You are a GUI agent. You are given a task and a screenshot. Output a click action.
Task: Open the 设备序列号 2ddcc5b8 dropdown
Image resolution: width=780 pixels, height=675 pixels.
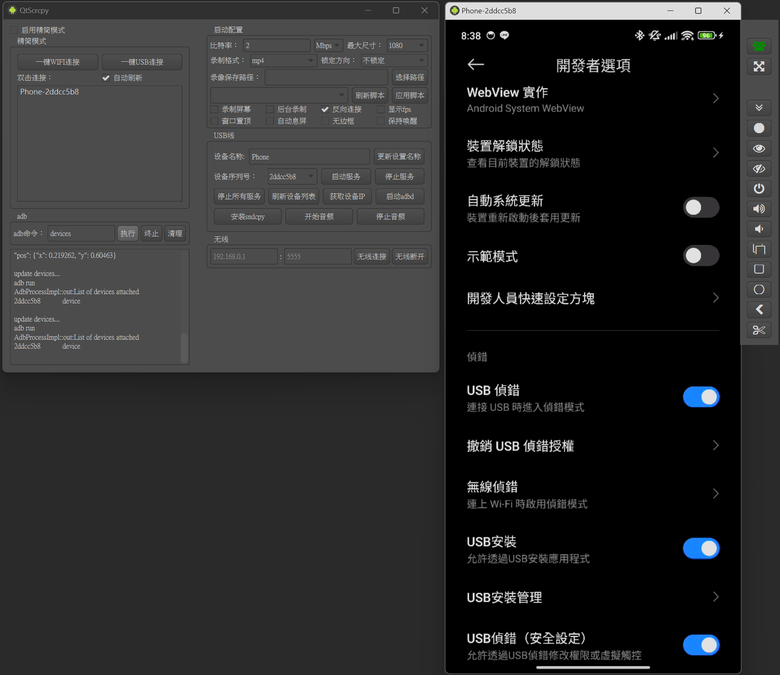[x=292, y=176]
